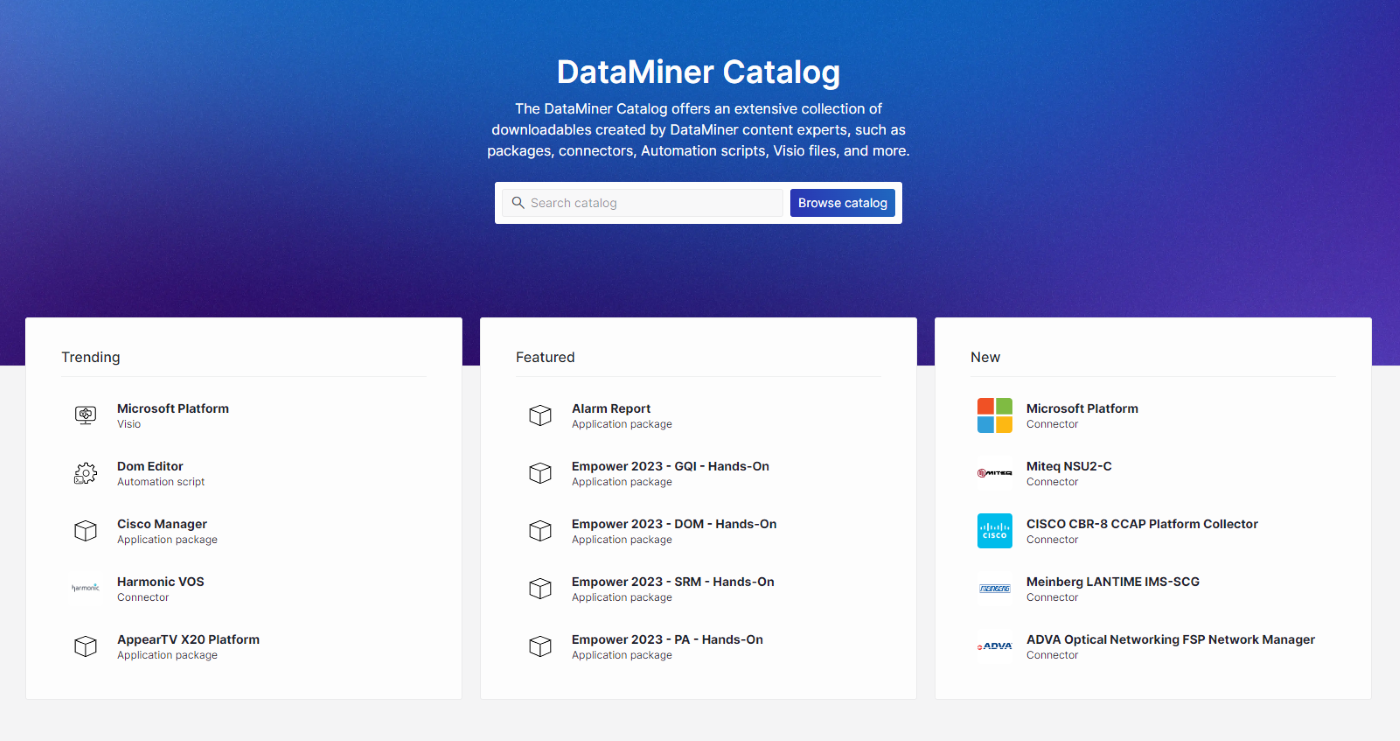Open the Dom Editor automation script
Viewport: 1400px width, 741px height.
150,467
